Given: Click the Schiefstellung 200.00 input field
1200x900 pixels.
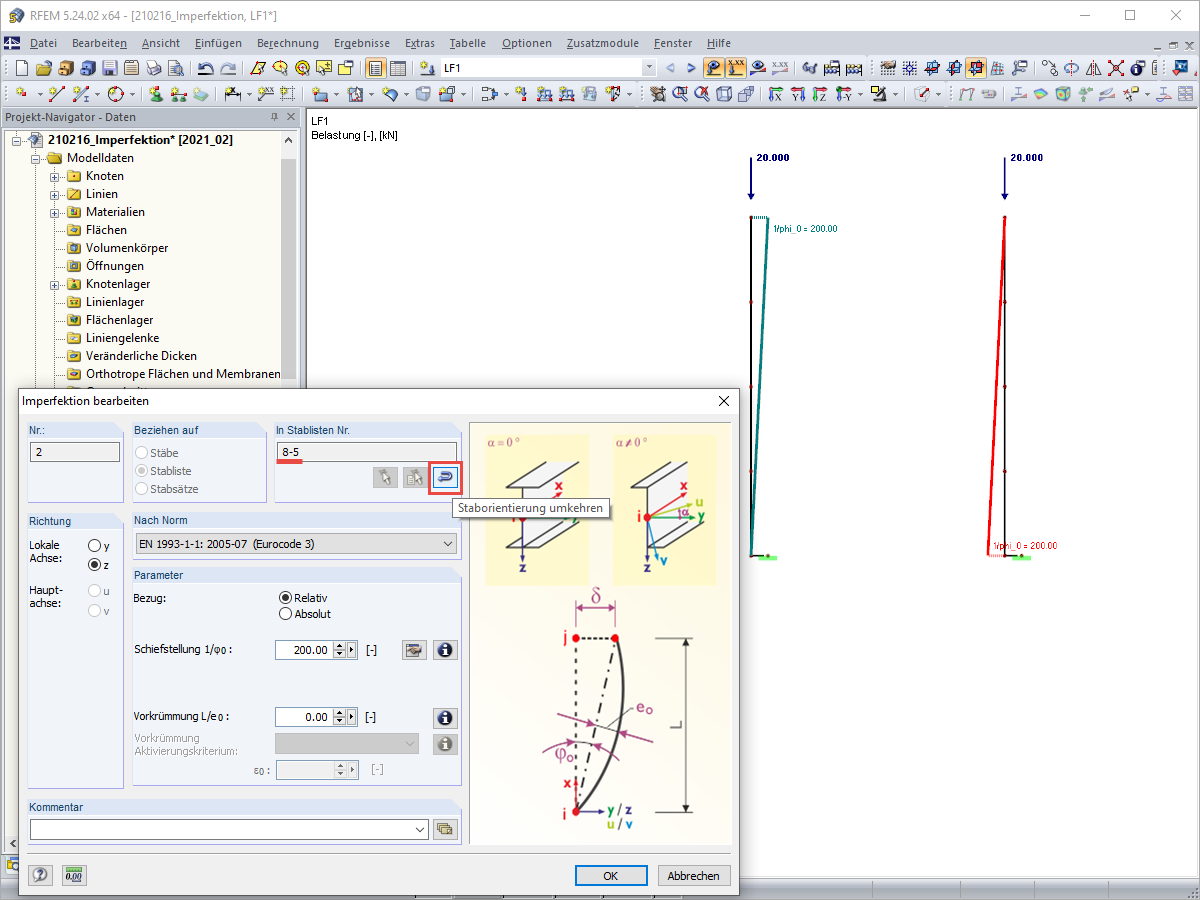Looking at the screenshot, I should tap(304, 650).
